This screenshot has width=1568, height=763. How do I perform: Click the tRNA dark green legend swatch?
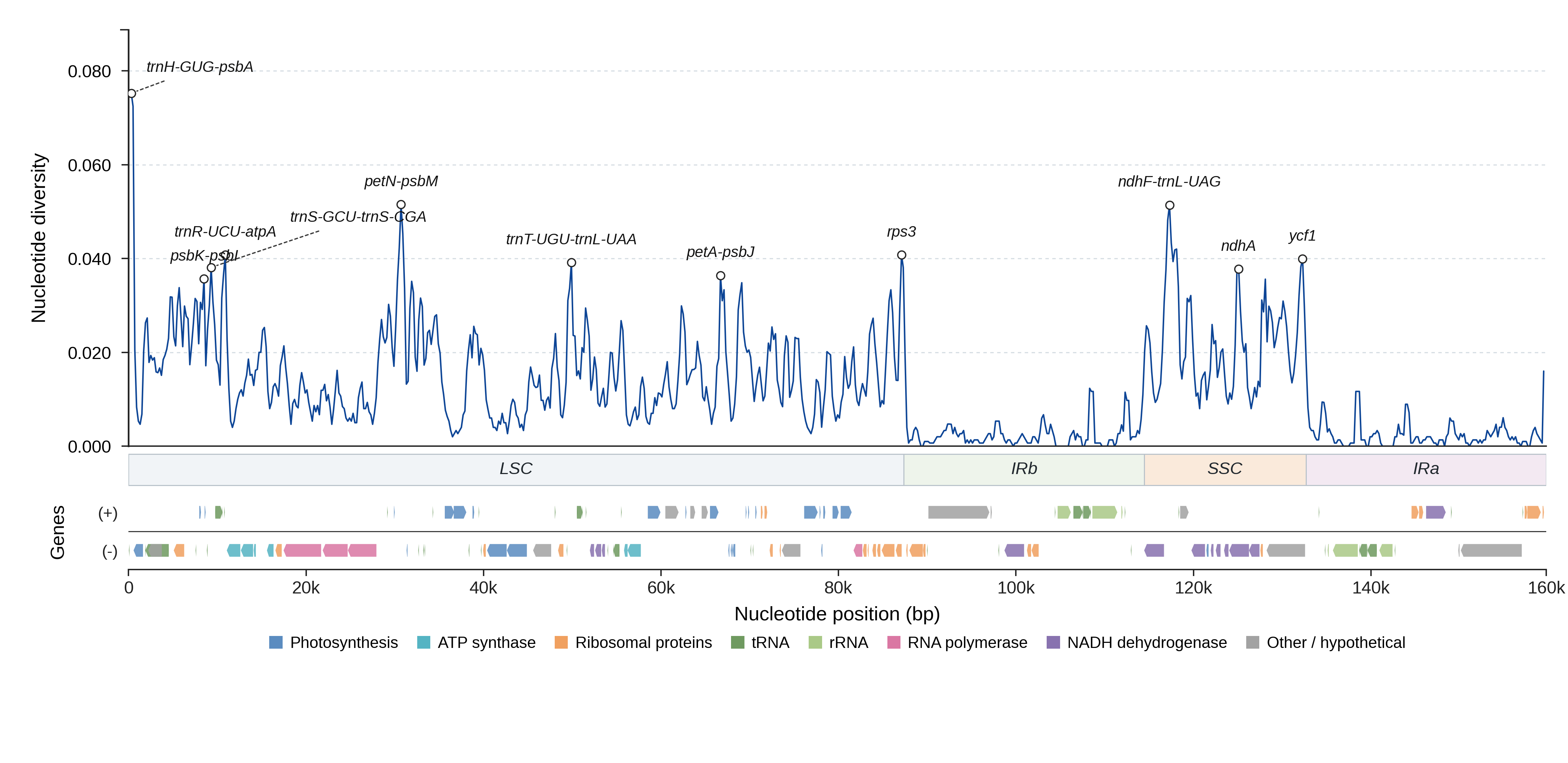[737, 642]
